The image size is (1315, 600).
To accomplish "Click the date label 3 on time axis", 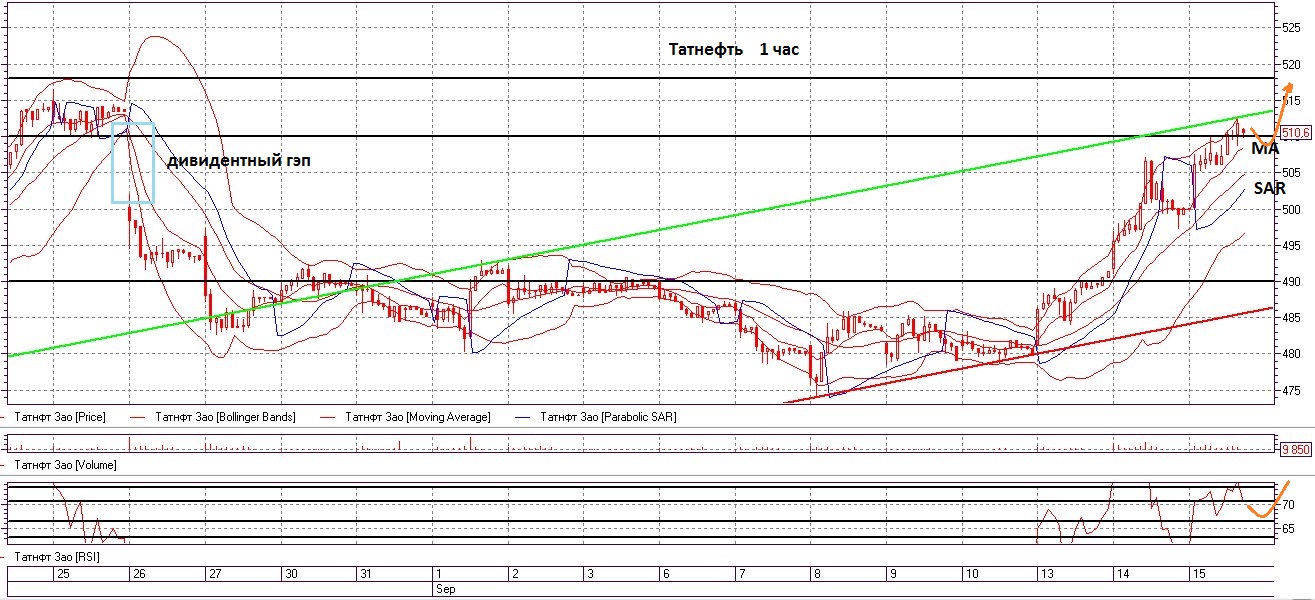I will coord(590,574).
